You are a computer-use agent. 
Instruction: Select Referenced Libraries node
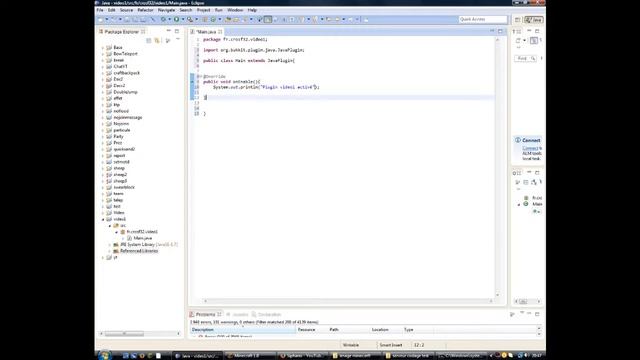(x=139, y=251)
